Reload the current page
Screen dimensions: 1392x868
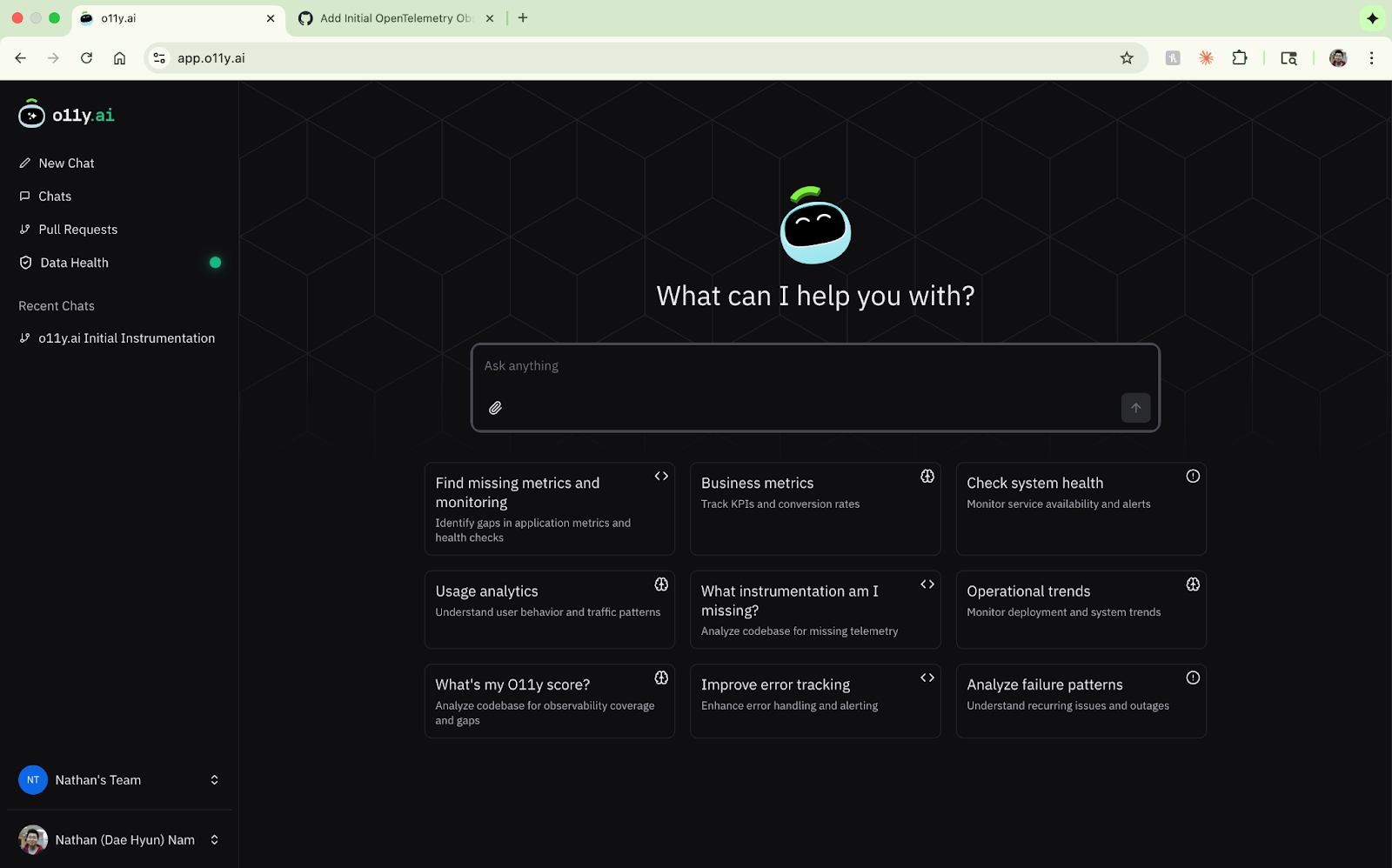coord(86,58)
